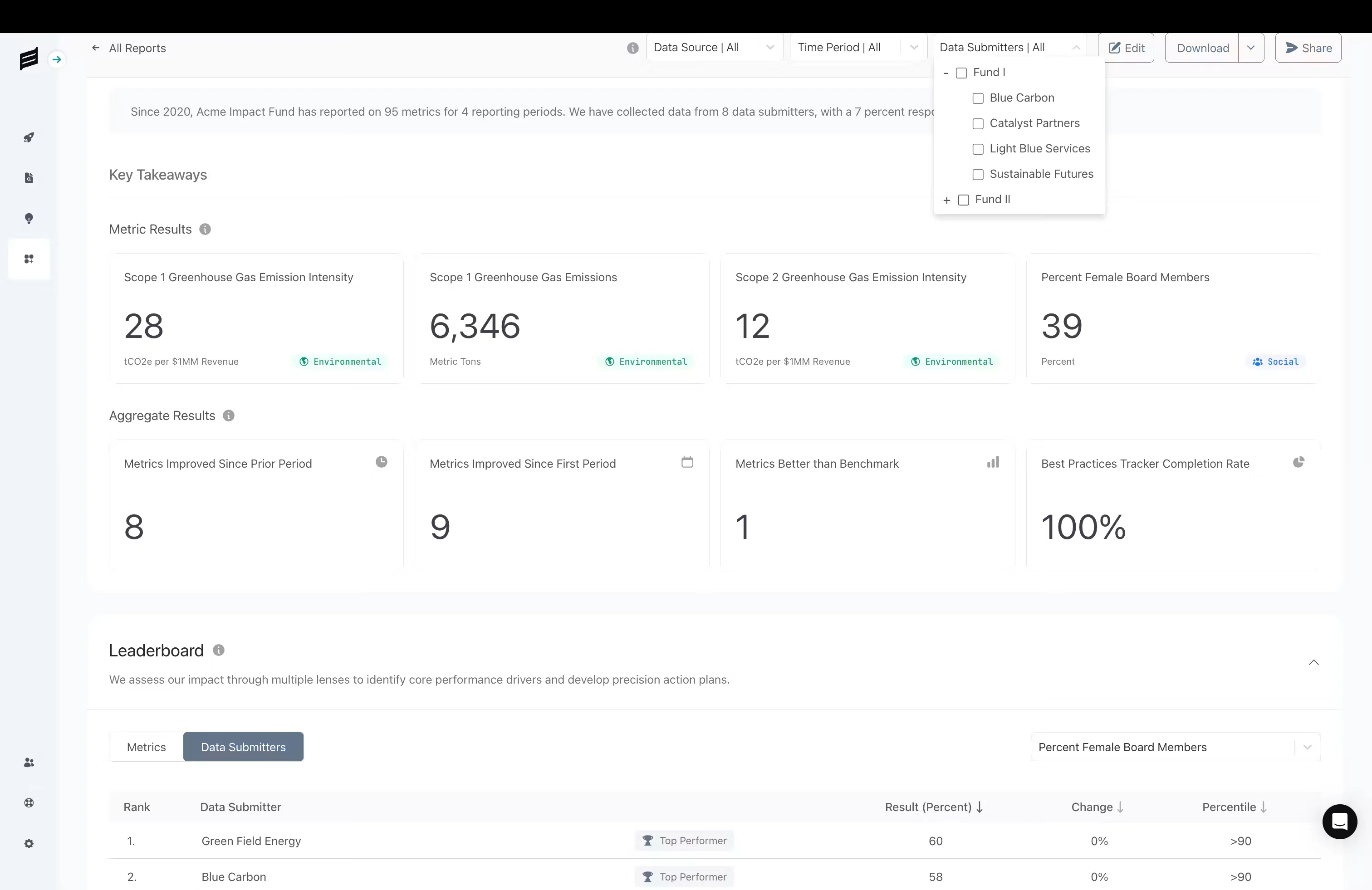Check the Blue Carbon checkbox
The image size is (1372, 890).
point(978,98)
